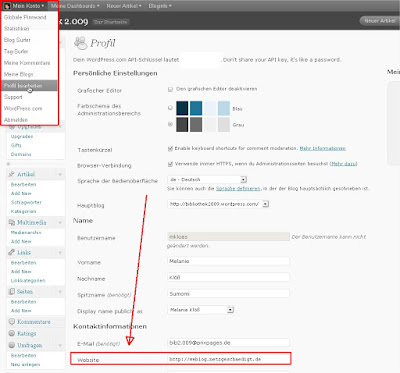This screenshot has height=373, width=400.
Task: Click the Nachname input field
Action: 228,277
